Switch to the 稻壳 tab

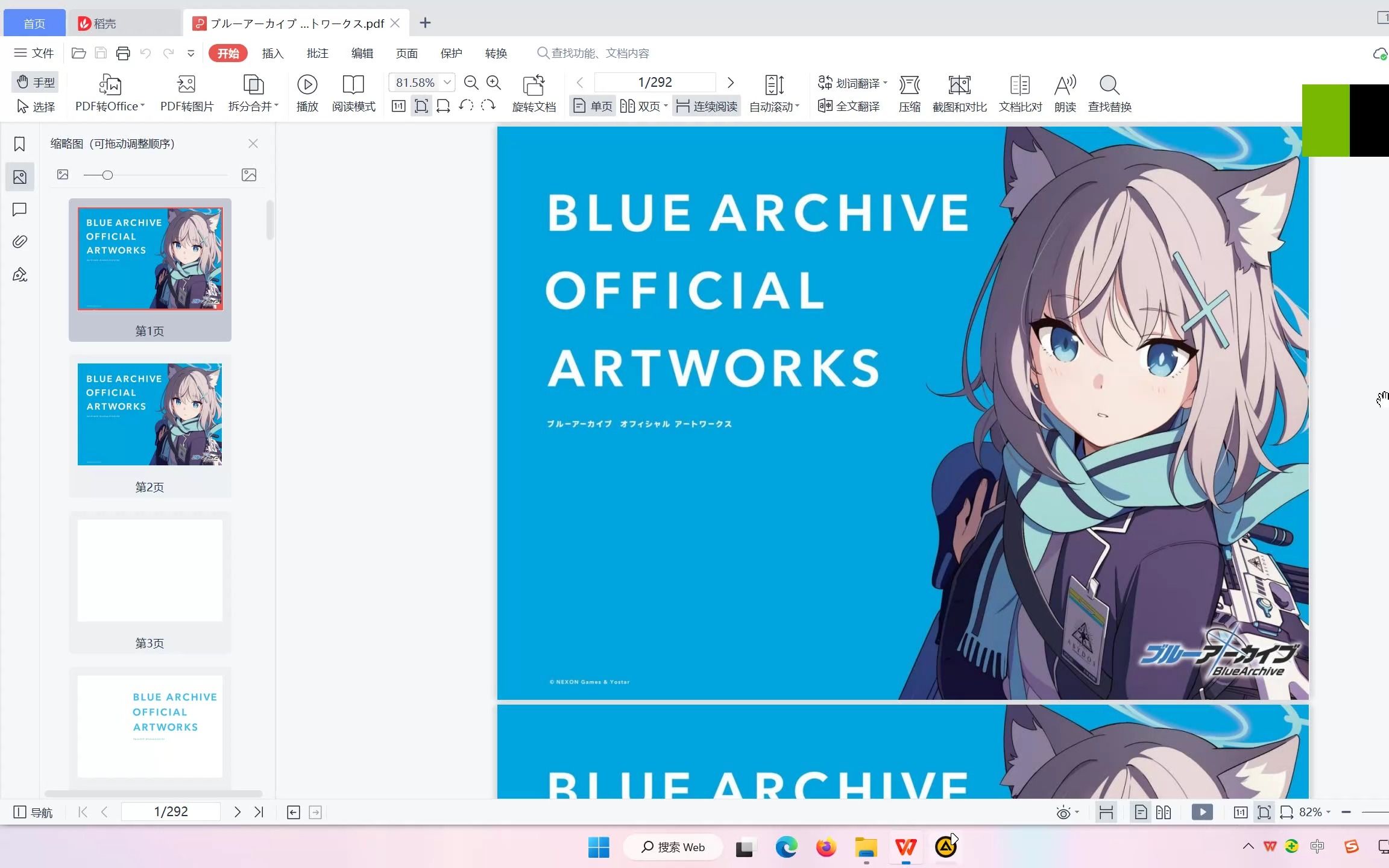pos(124,23)
